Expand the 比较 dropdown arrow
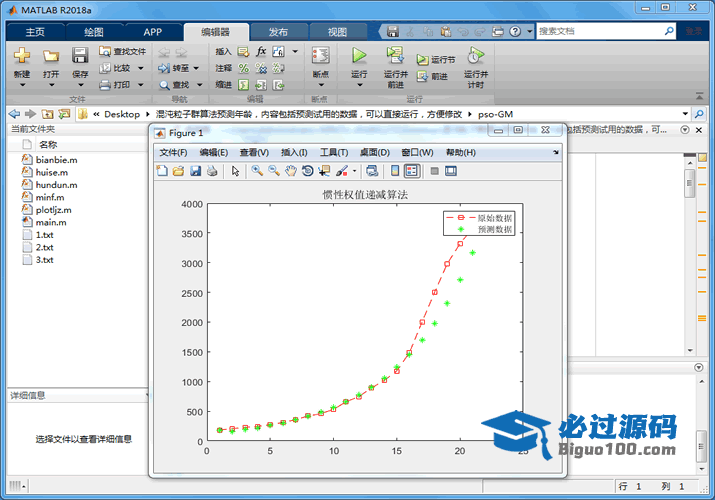 tap(140, 68)
